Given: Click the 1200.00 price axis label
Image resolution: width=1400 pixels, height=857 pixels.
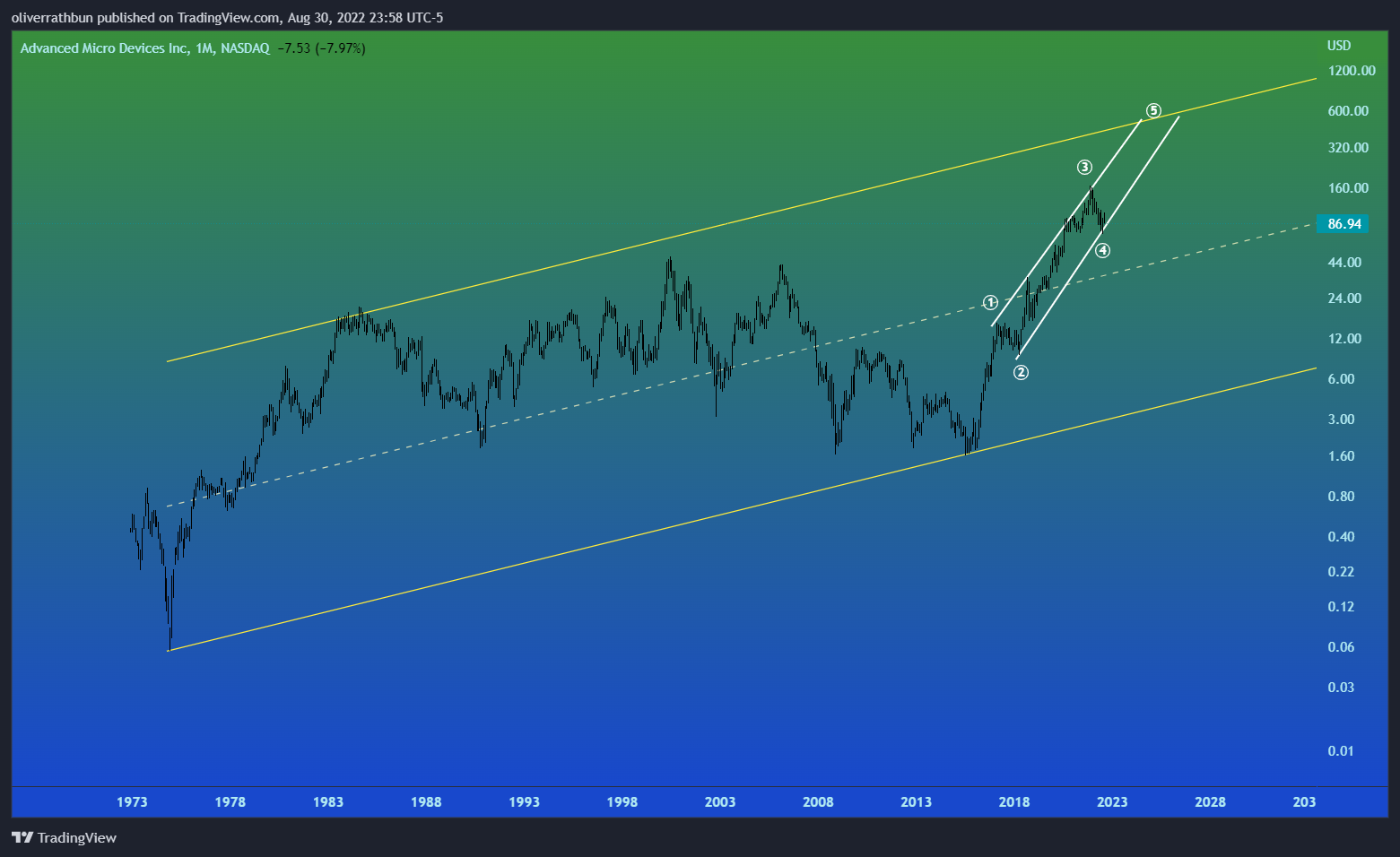Looking at the screenshot, I should 1352,71.
